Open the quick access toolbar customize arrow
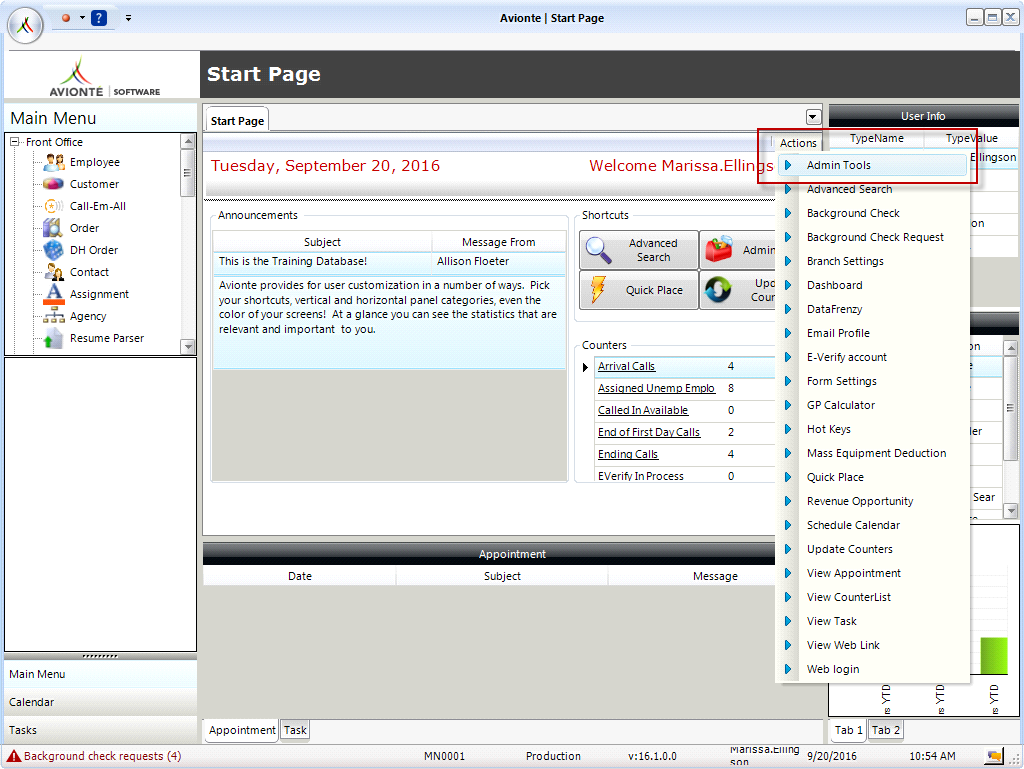 129,18
